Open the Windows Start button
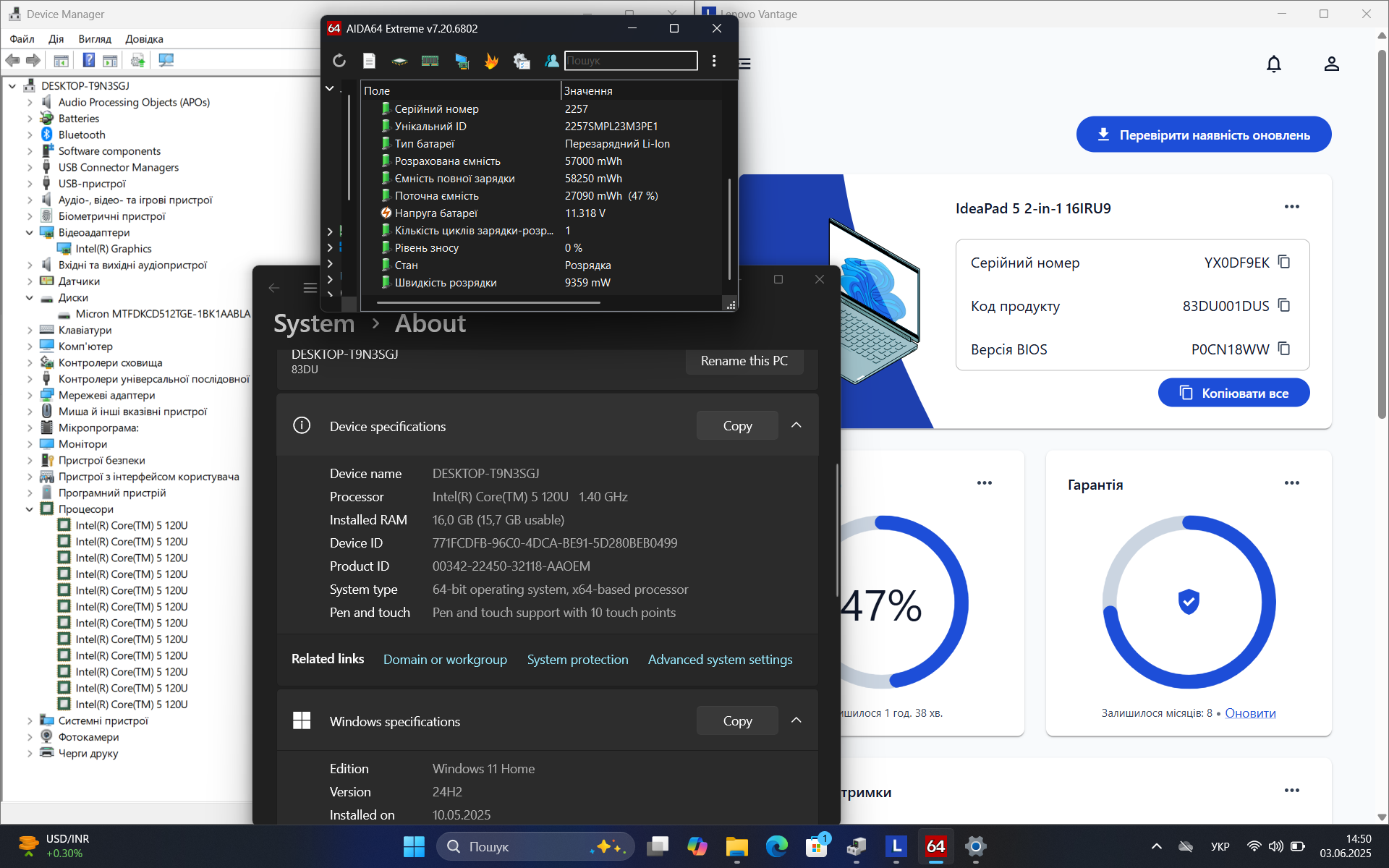1389x868 pixels. click(x=414, y=846)
